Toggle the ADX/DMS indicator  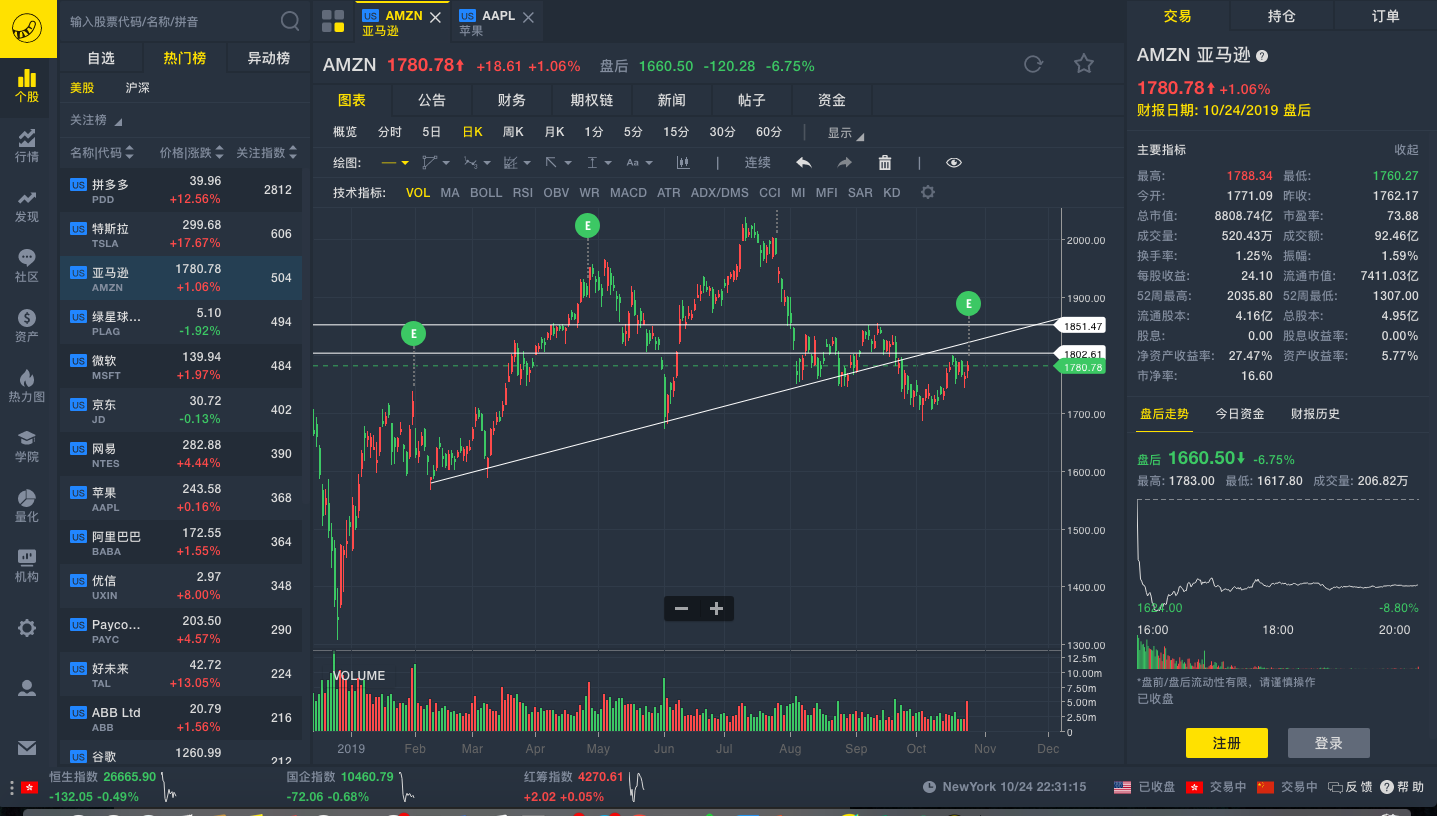pyautogui.click(x=719, y=192)
